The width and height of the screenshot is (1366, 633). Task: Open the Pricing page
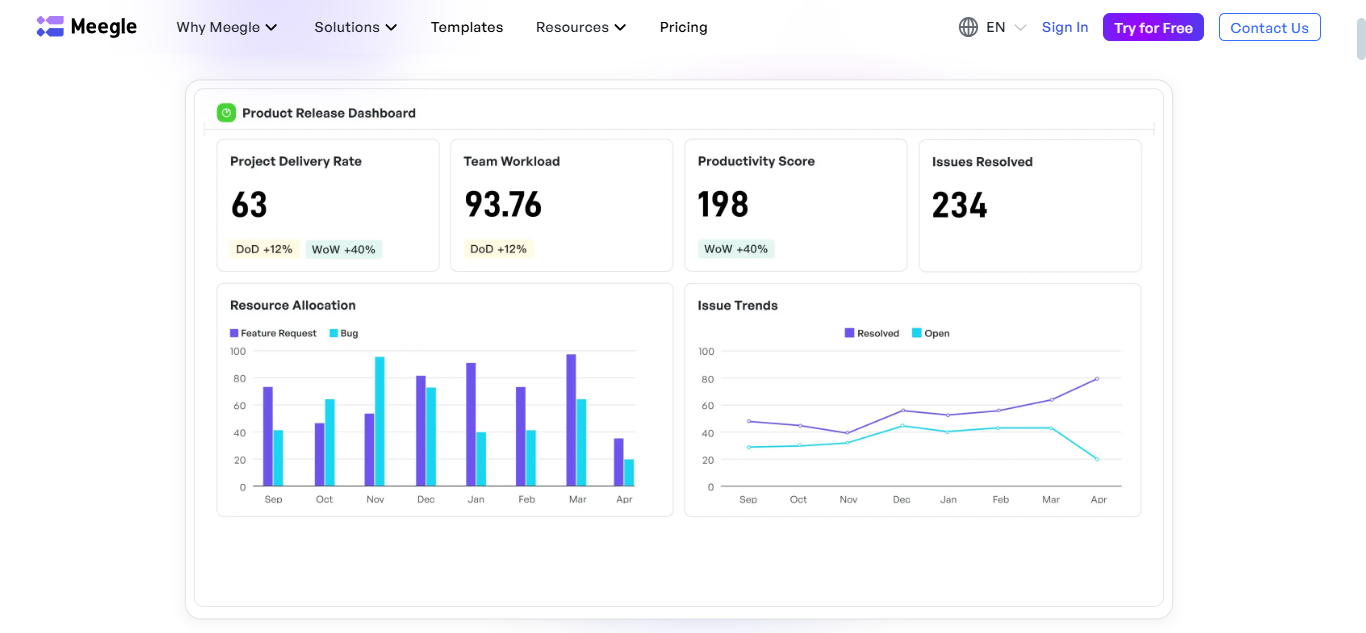coord(683,28)
